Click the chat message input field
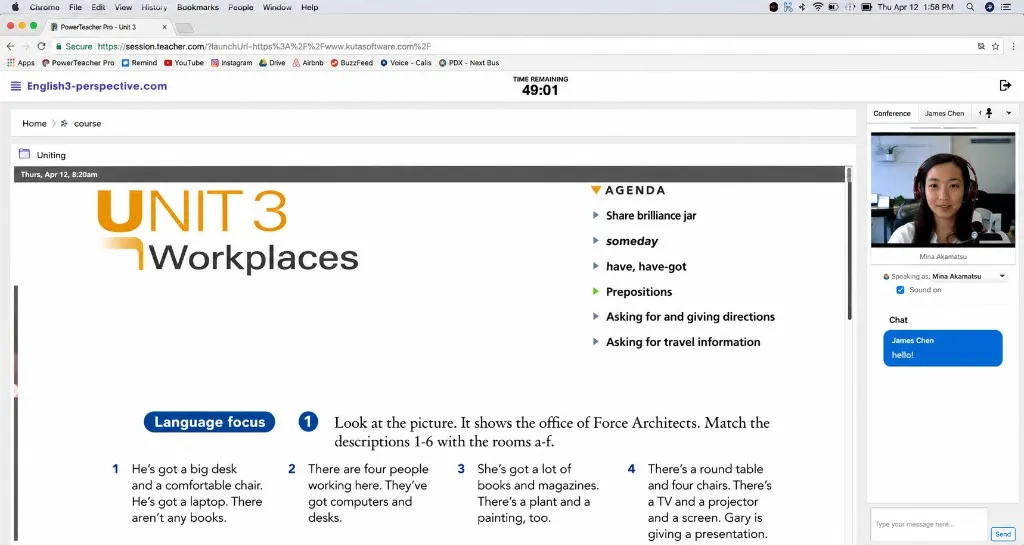Screen dimensions: 1024x545 (929, 524)
